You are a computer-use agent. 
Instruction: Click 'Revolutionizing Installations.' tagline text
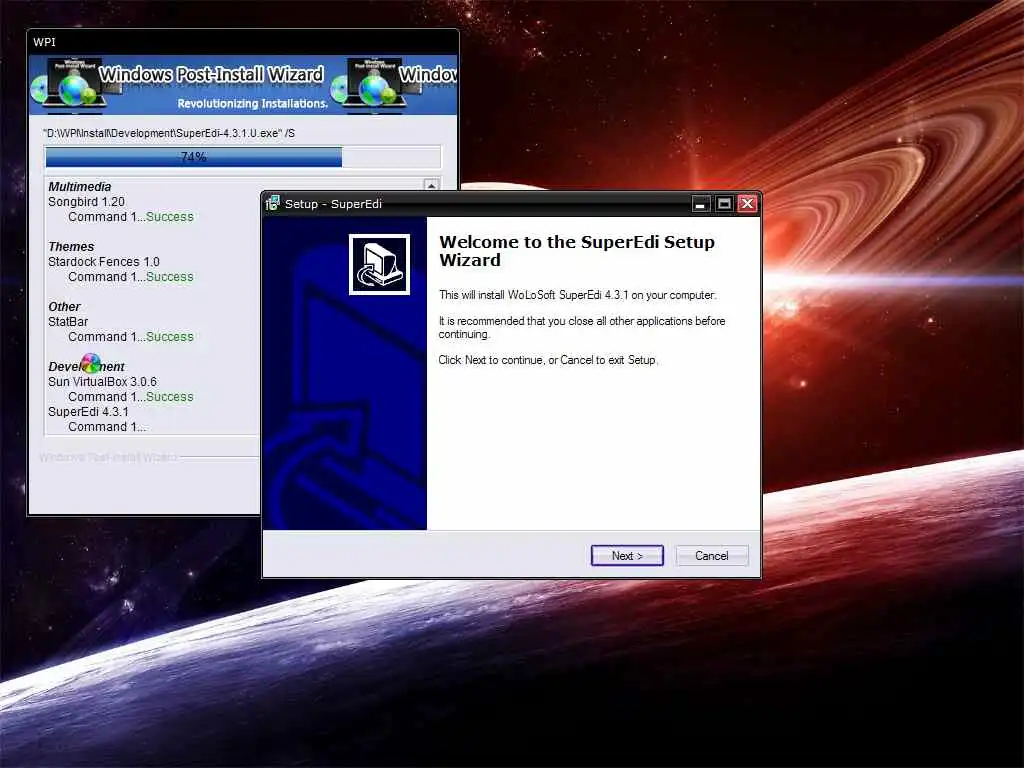pos(252,103)
